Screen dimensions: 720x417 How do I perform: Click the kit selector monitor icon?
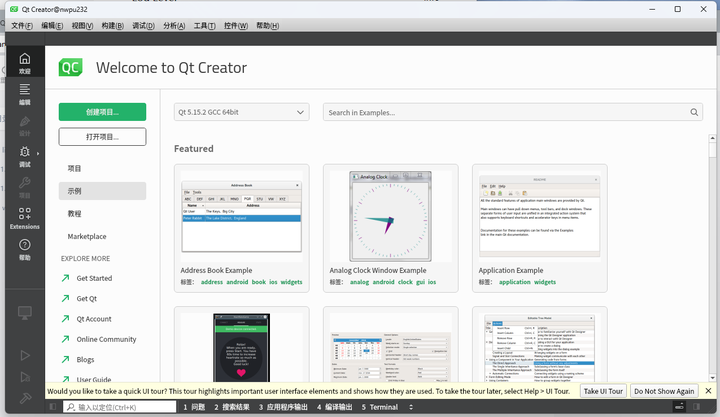pos(25,313)
